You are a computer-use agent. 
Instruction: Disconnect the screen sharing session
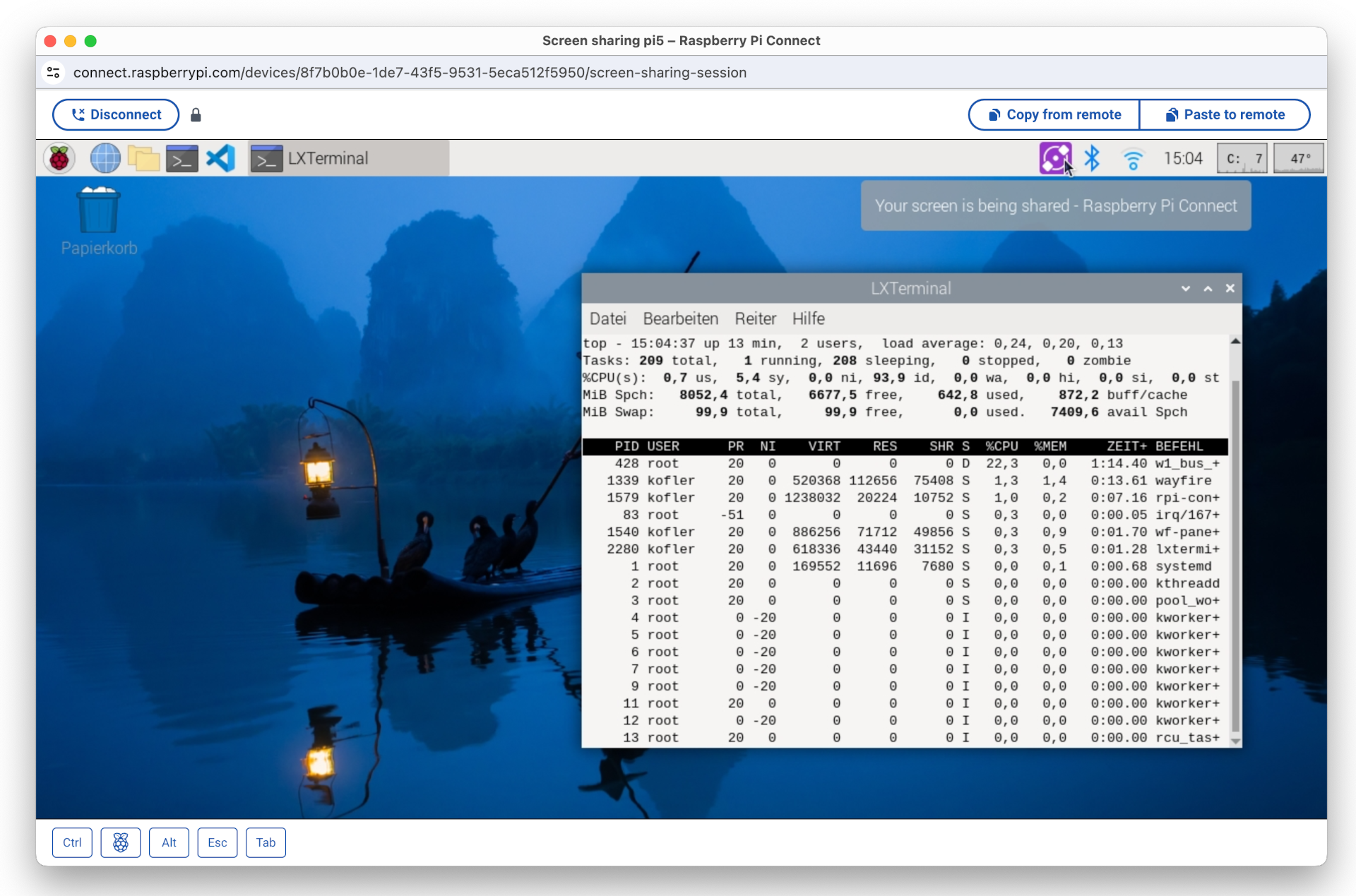116,114
